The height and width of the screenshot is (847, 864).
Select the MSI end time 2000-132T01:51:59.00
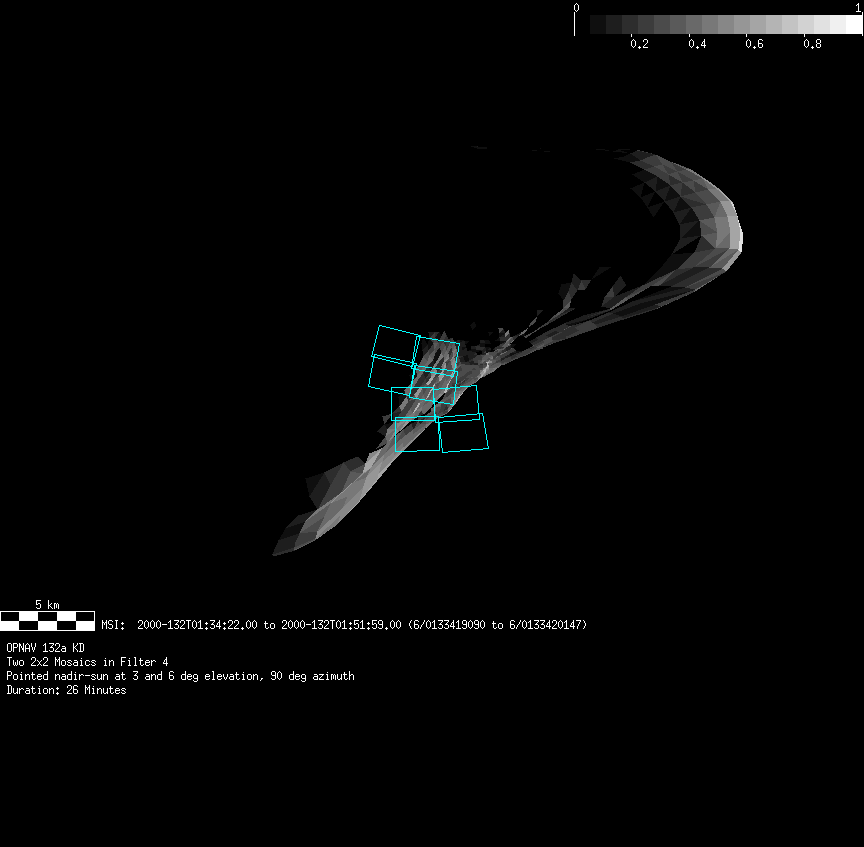point(341,625)
